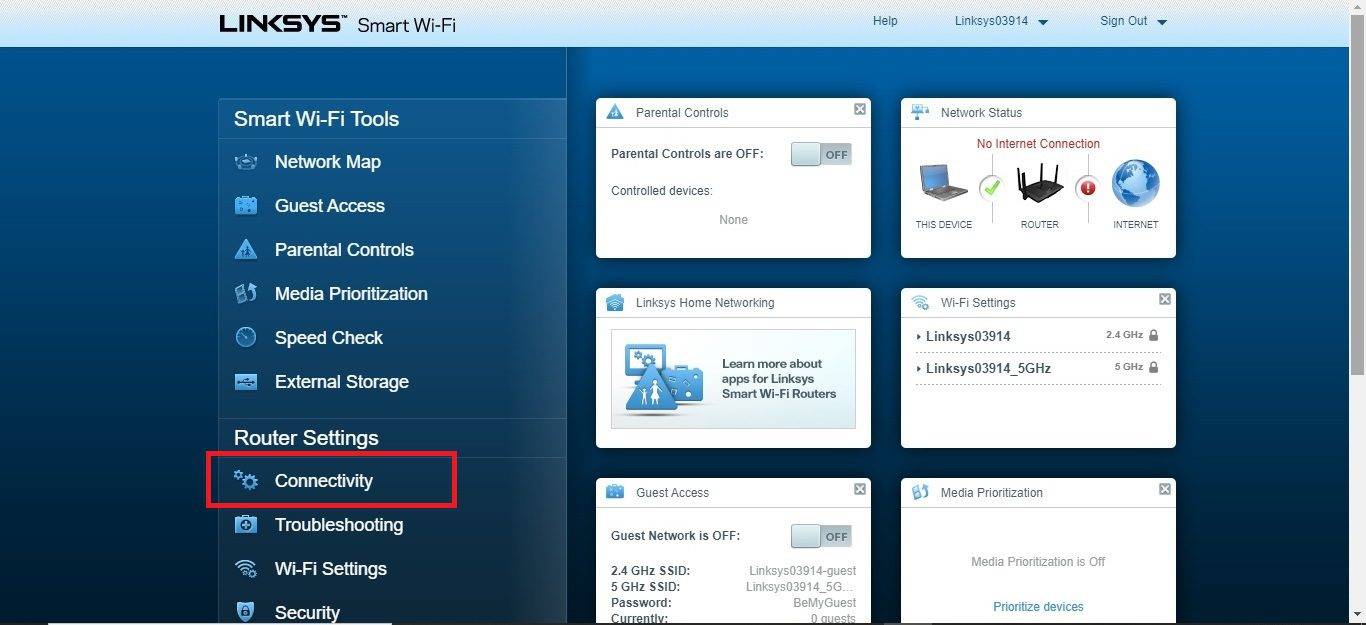Expand Linksys03914_5GHz network details

tap(987, 368)
